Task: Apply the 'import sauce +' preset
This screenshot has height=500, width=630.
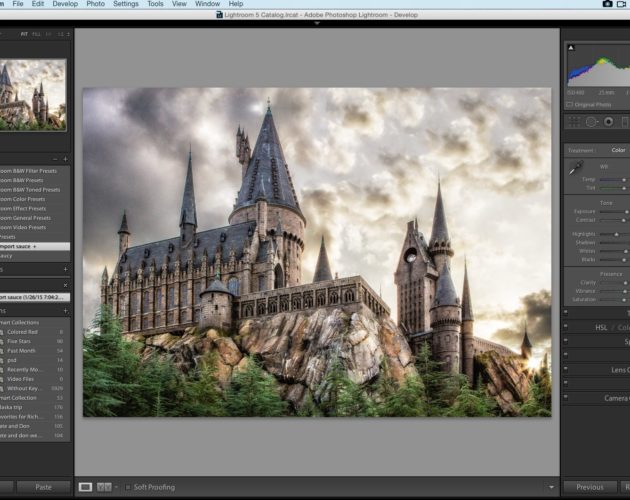Action: (x=35, y=246)
